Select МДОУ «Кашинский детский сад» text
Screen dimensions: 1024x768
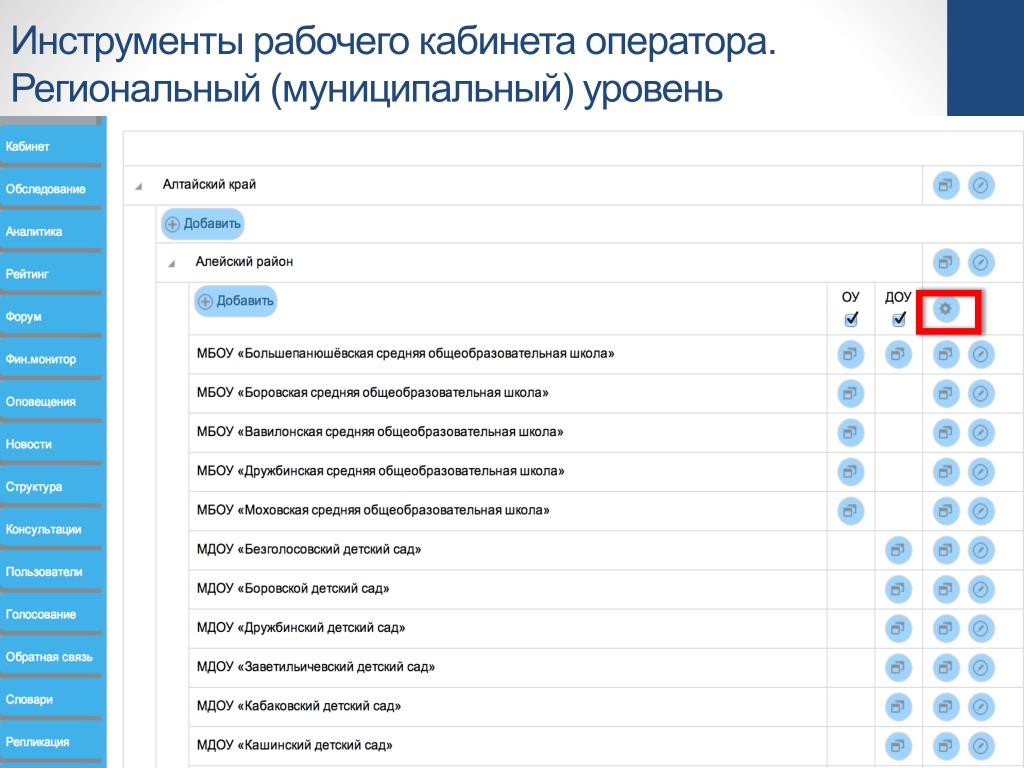click(x=295, y=745)
